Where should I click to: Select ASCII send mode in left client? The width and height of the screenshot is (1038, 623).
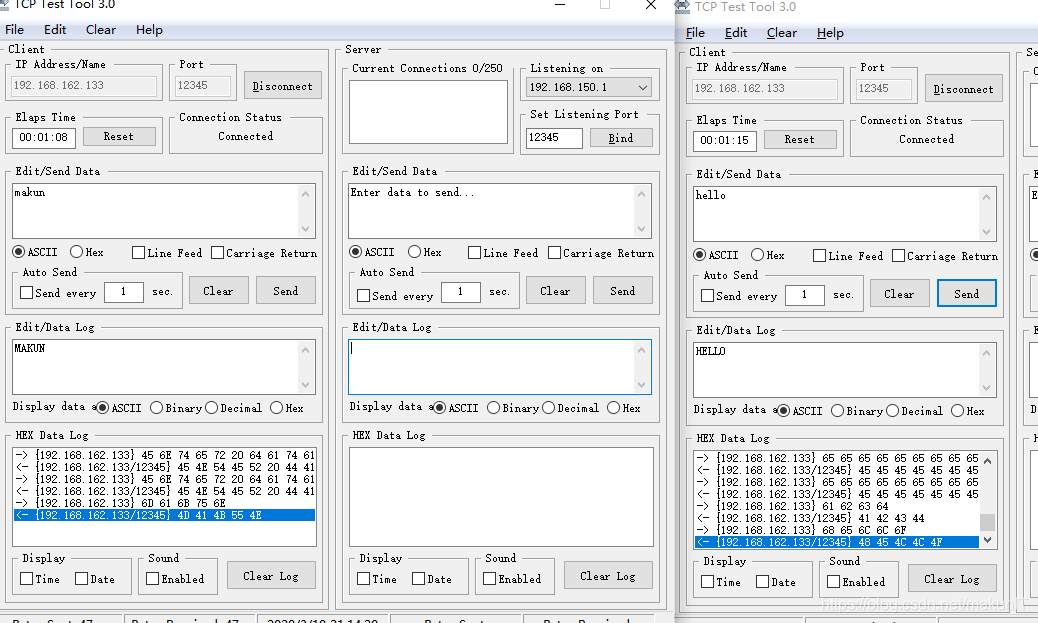point(35,252)
